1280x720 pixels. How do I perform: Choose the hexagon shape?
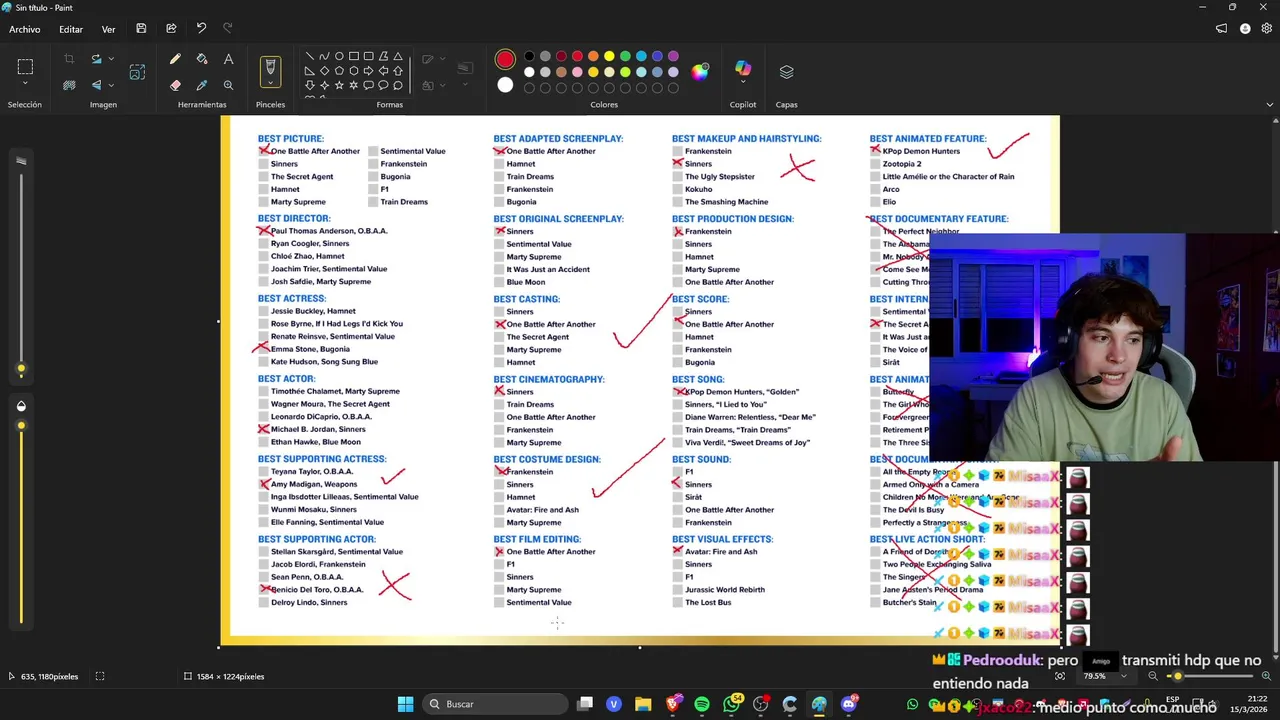tap(354, 71)
